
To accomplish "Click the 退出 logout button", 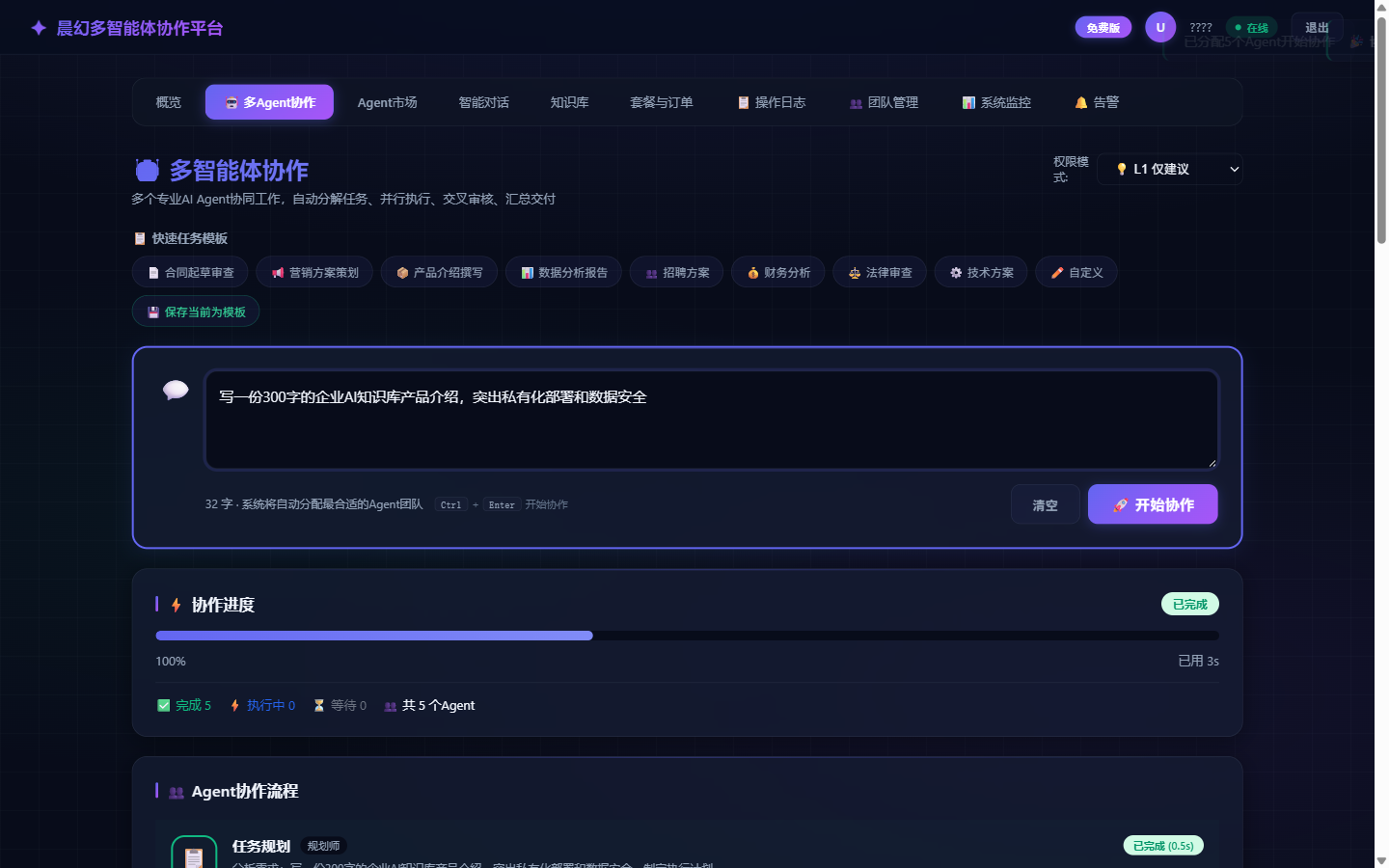I will click(1318, 27).
